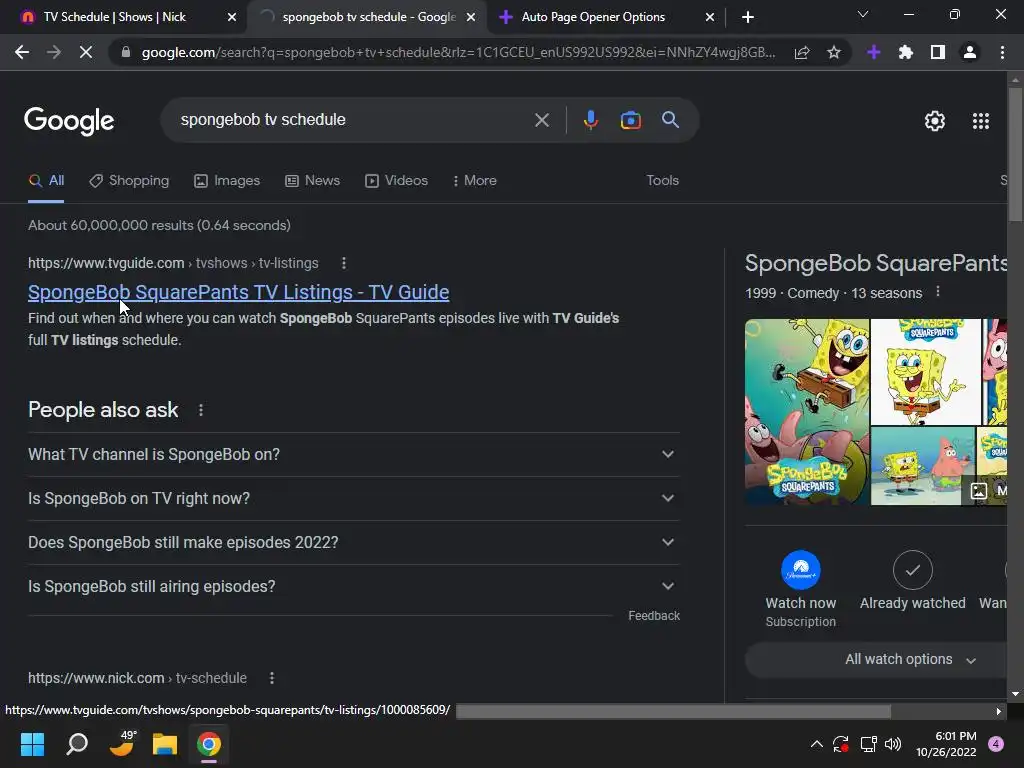Go to Google home via logo
This screenshot has height=768, width=1024.
69,120
